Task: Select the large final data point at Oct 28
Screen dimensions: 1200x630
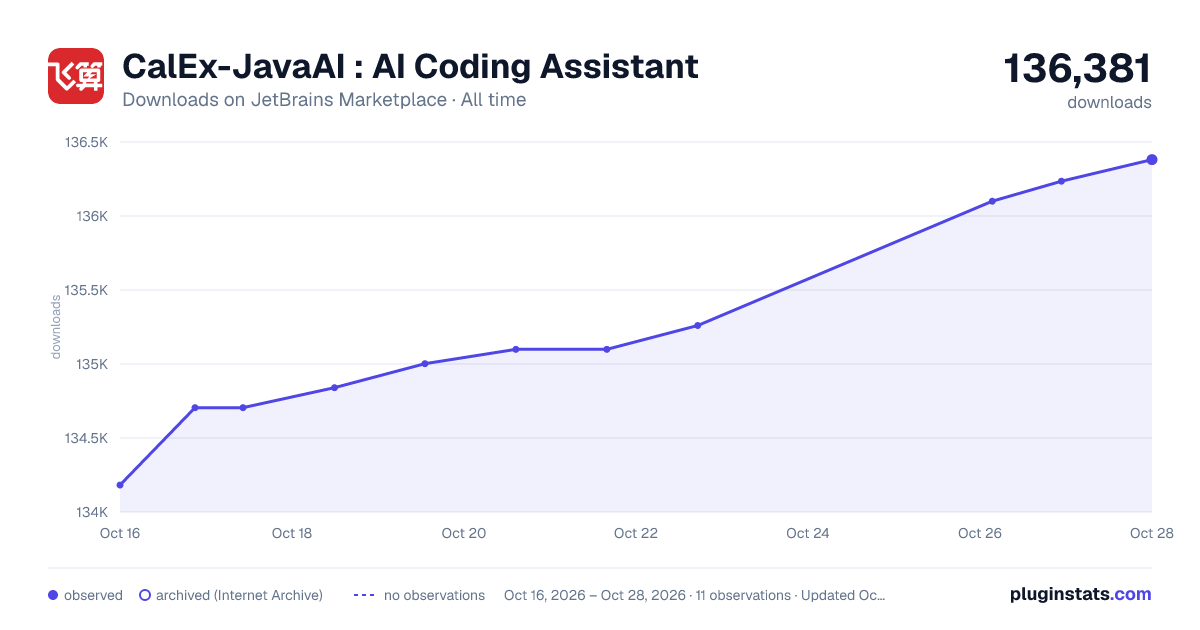Action: [1152, 160]
